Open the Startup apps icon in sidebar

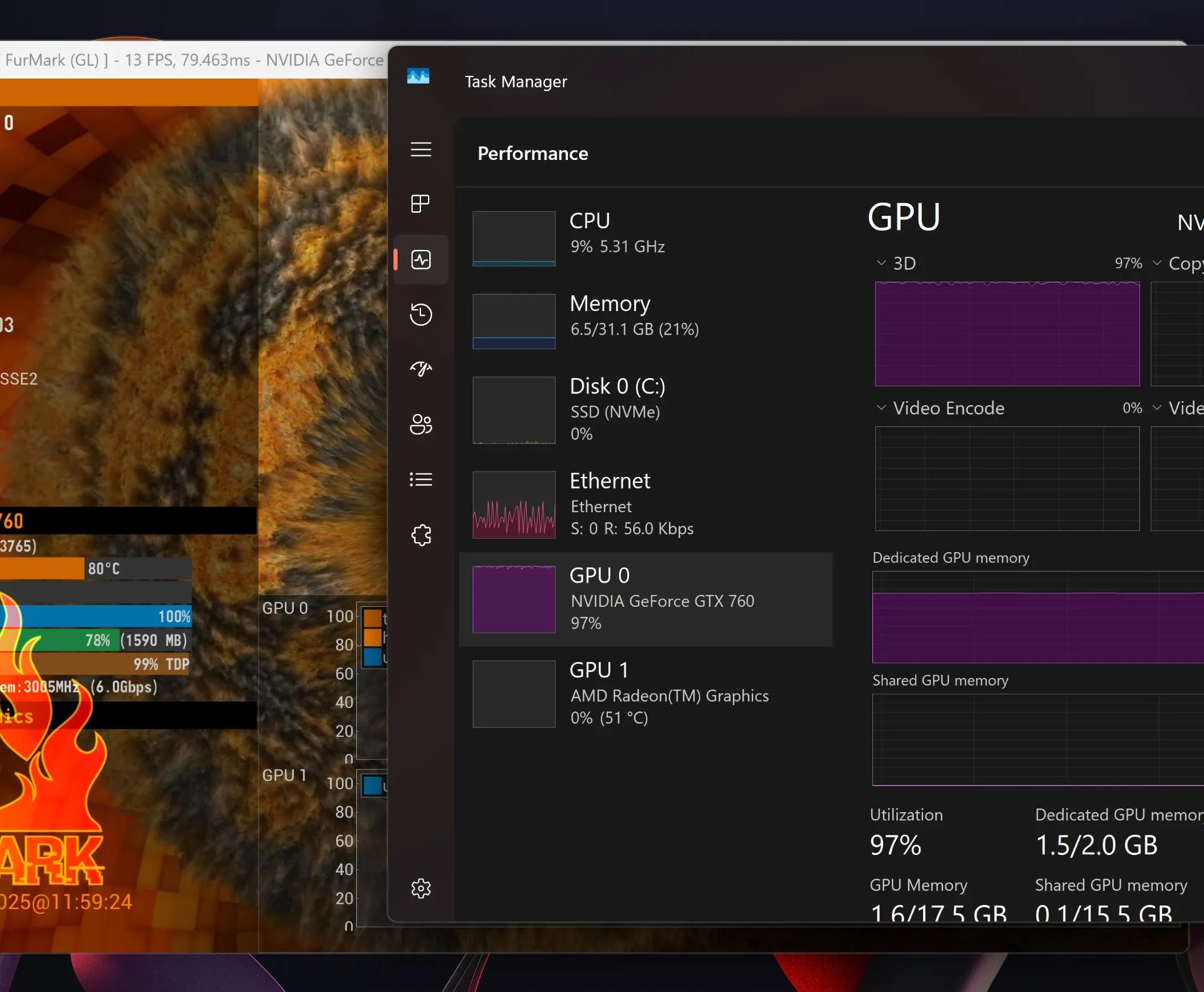pos(421,369)
